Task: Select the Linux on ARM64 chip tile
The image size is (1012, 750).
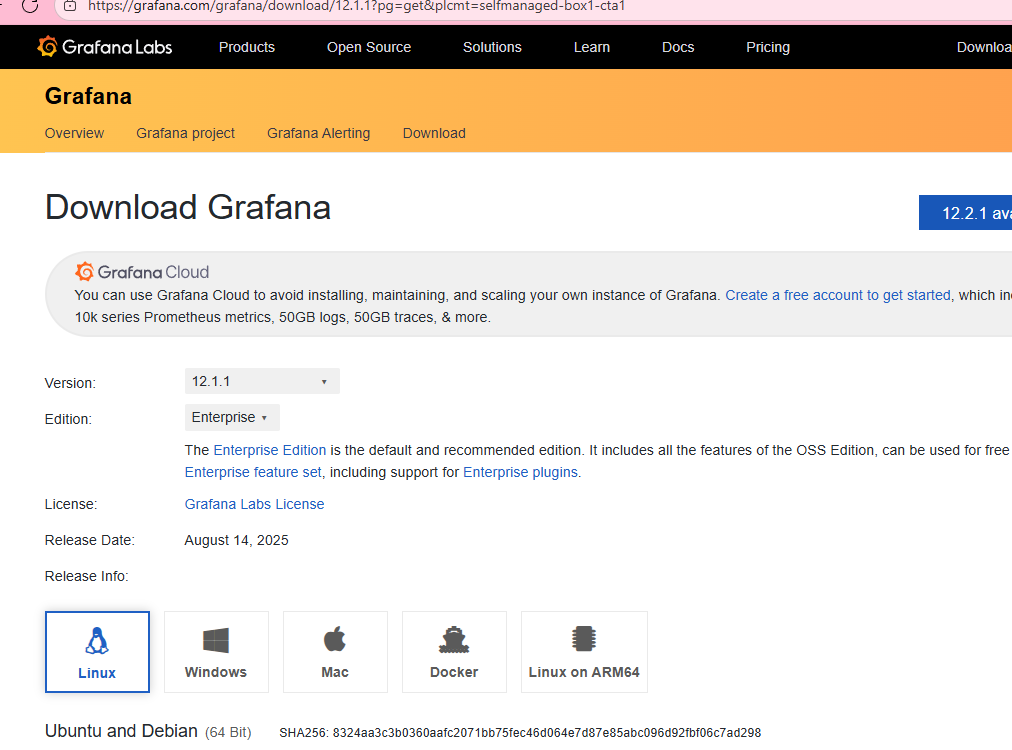Action: [584, 652]
